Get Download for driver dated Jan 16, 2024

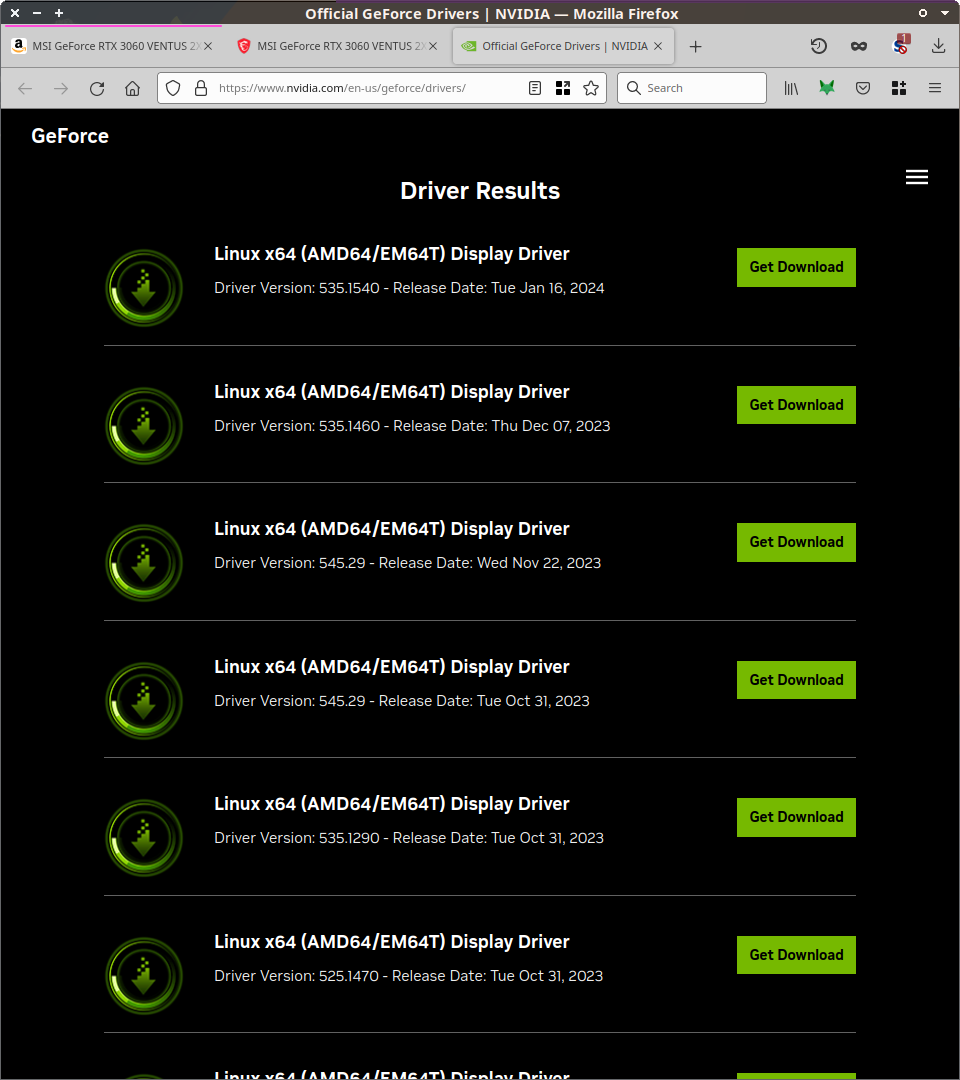796,267
